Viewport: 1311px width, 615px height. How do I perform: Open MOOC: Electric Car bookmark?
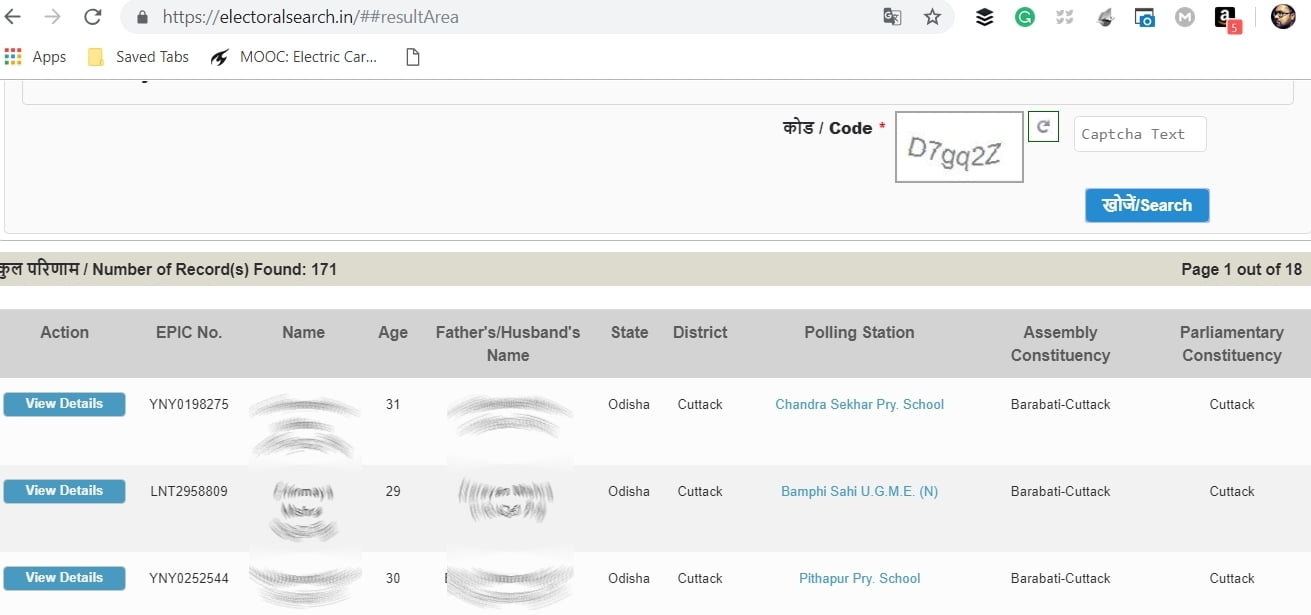click(294, 57)
